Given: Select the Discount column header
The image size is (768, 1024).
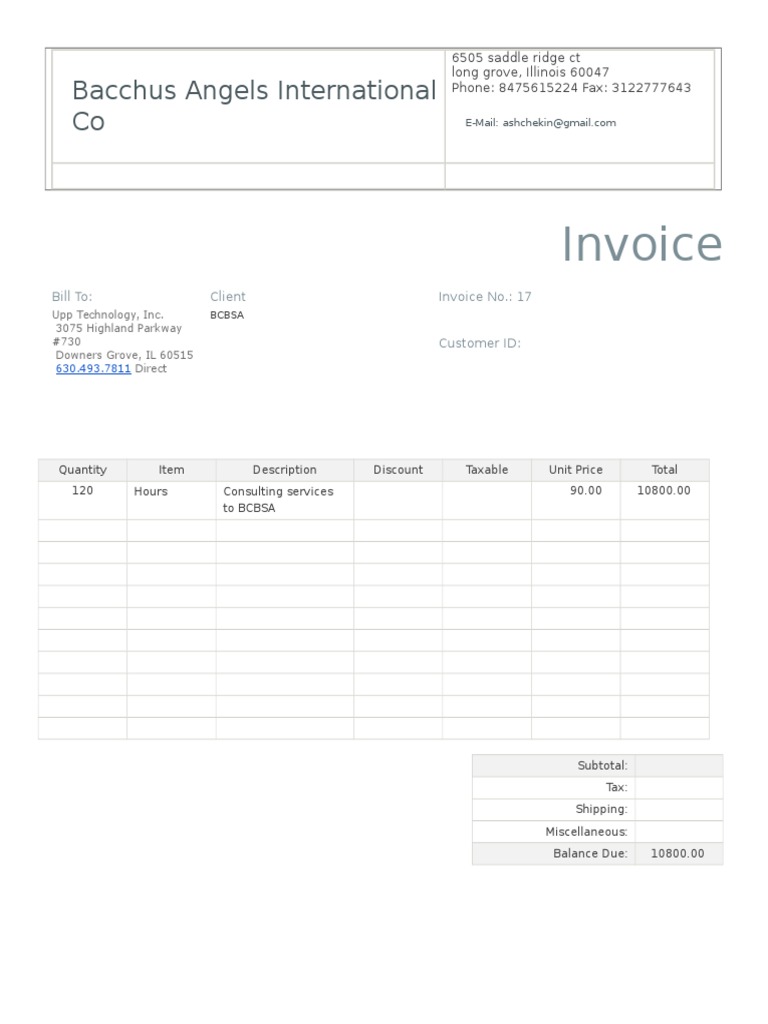Looking at the screenshot, I should click(398, 470).
